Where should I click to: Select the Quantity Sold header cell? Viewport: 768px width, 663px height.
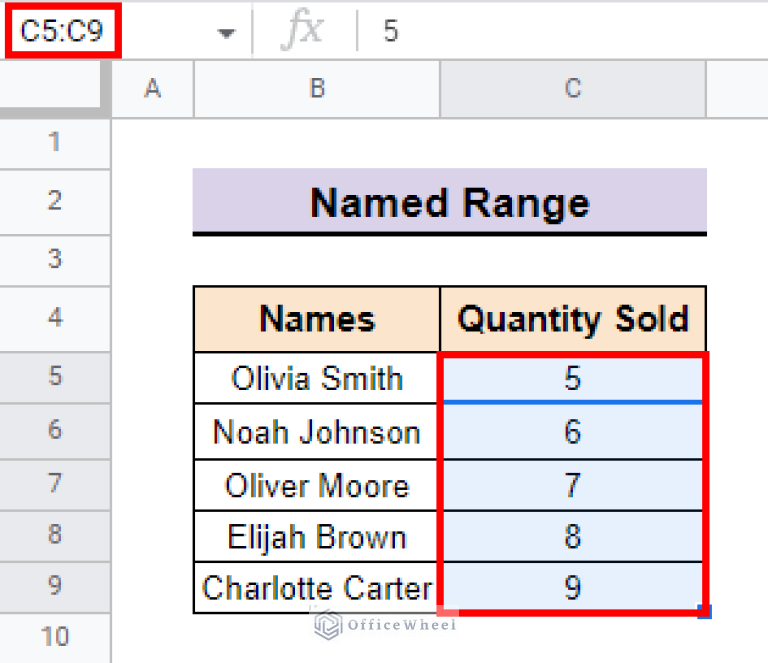click(x=572, y=319)
